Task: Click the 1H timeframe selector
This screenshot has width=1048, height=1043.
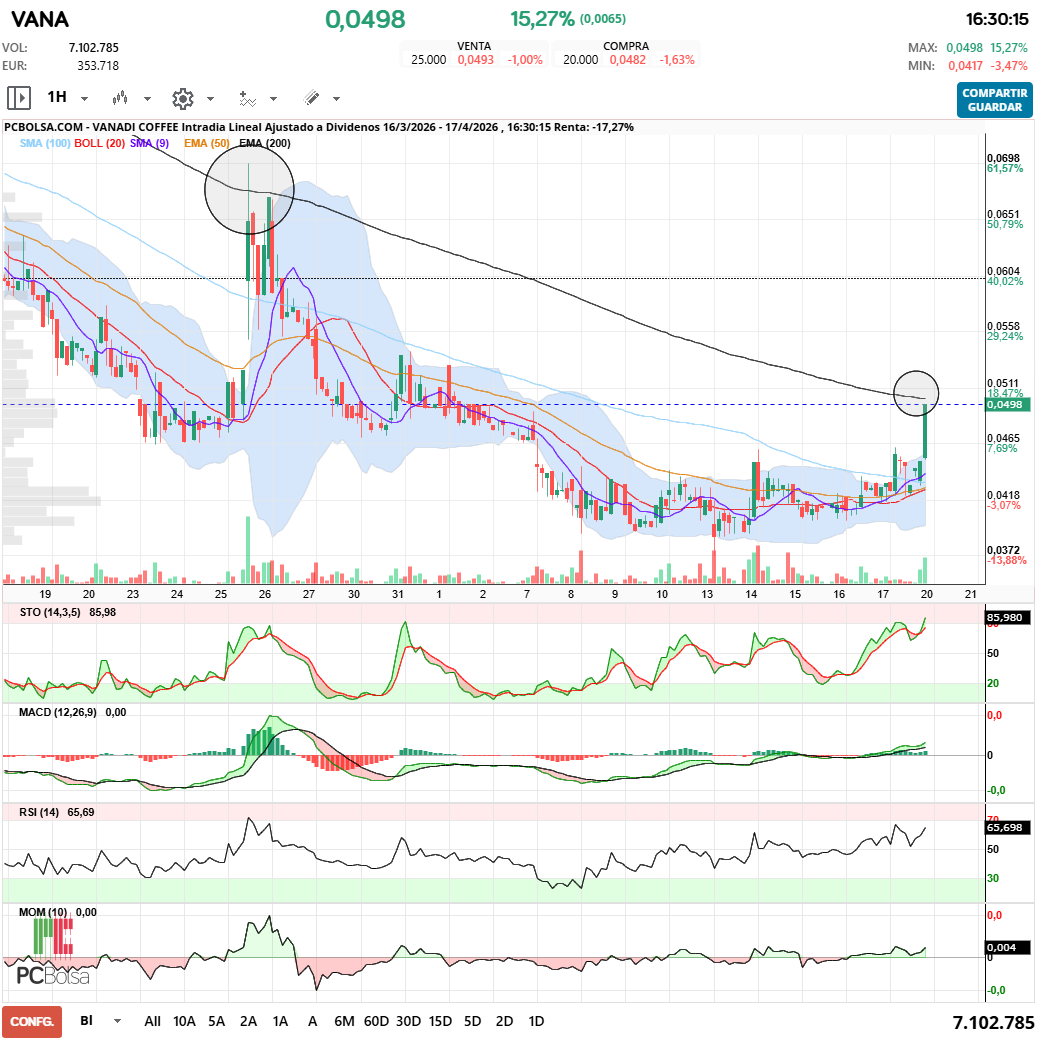Action: point(57,98)
